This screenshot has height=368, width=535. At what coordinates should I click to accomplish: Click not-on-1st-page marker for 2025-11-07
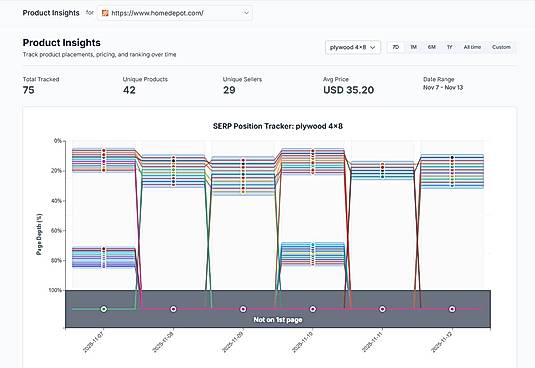point(104,309)
